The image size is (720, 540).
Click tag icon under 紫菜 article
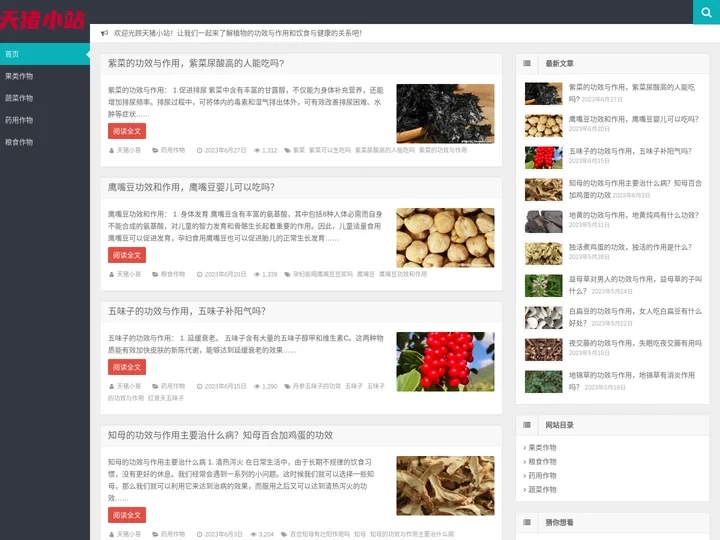coord(287,150)
